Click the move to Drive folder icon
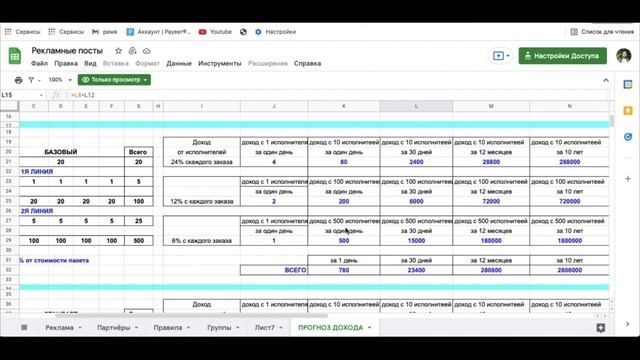Viewport: 640px width, 360px height. pos(132,51)
